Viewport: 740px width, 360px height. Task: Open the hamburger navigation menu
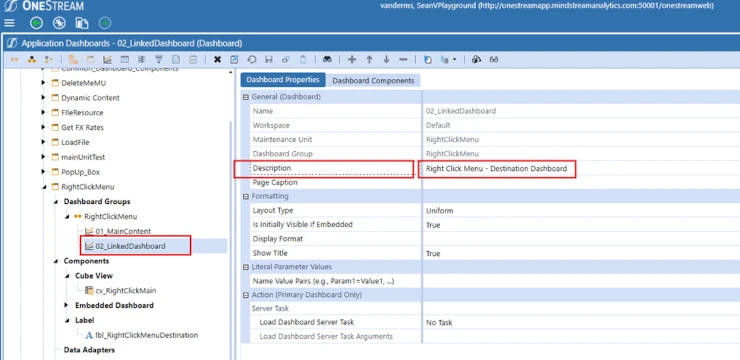pyautogui.click(x=9, y=23)
